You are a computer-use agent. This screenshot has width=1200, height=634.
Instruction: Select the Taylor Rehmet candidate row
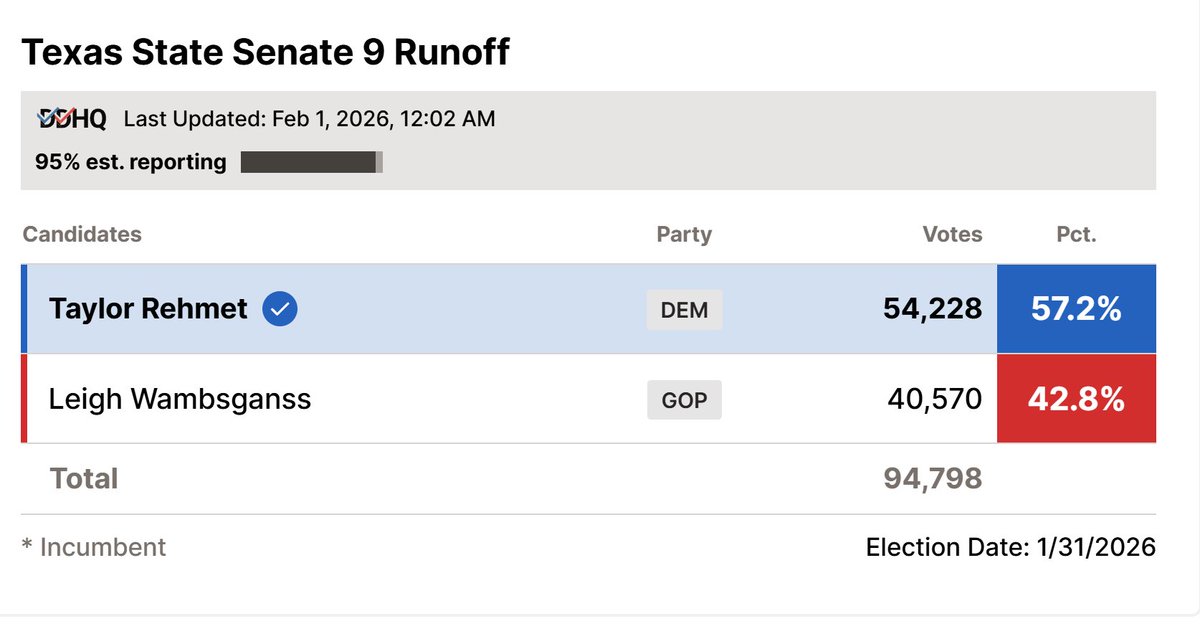click(x=588, y=309)
